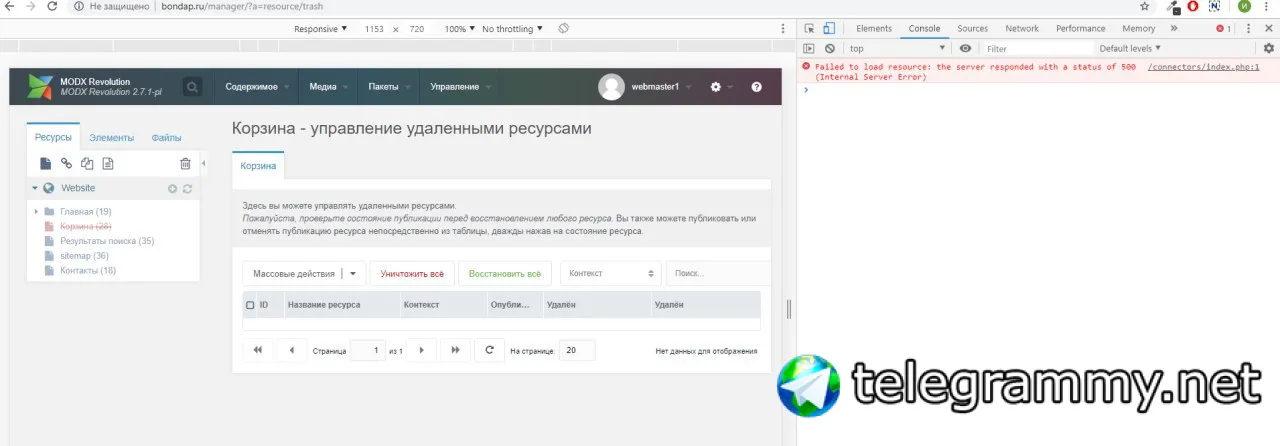Open the Elements tab in DevTools
This screenshot has height=446, width=1280.
coord(874,29)
